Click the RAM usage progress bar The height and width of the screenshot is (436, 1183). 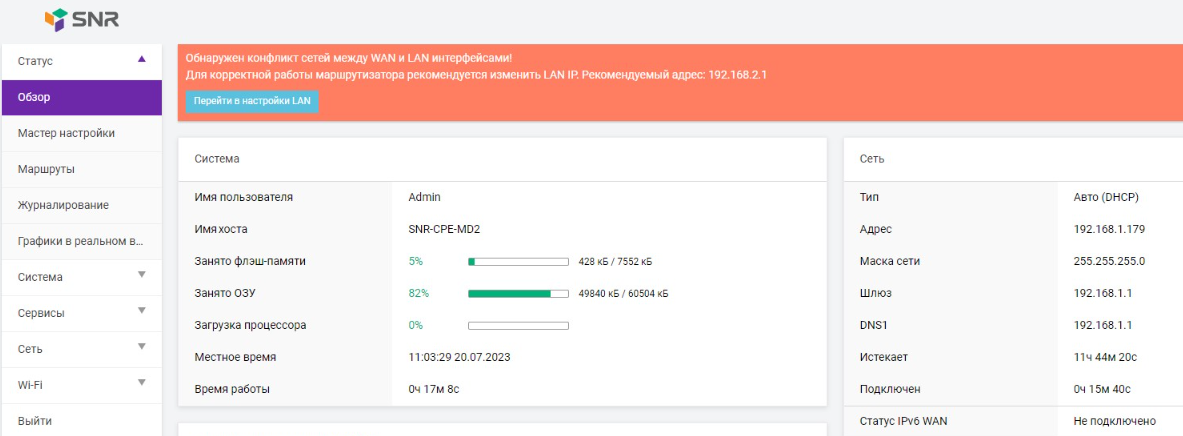click(518, 294)
